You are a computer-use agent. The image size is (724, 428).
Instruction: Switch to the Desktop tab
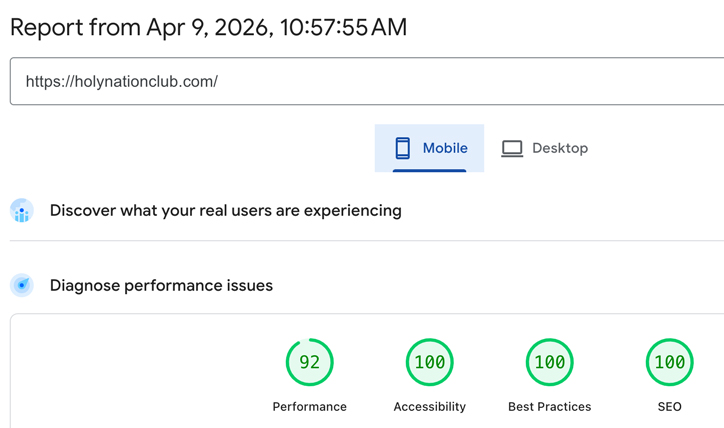point(544,148)
